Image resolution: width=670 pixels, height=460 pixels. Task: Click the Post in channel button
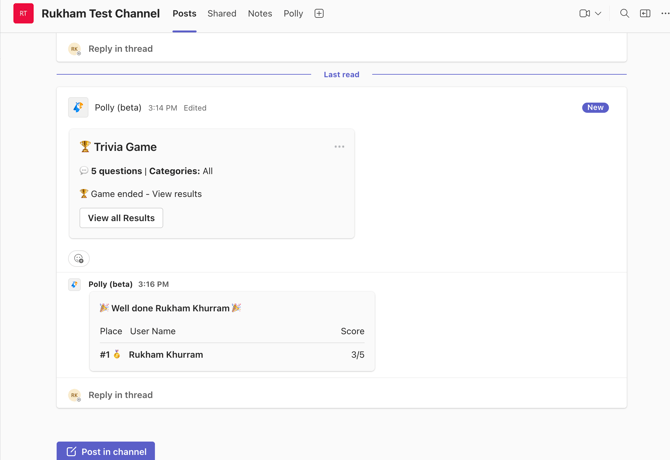106,451
